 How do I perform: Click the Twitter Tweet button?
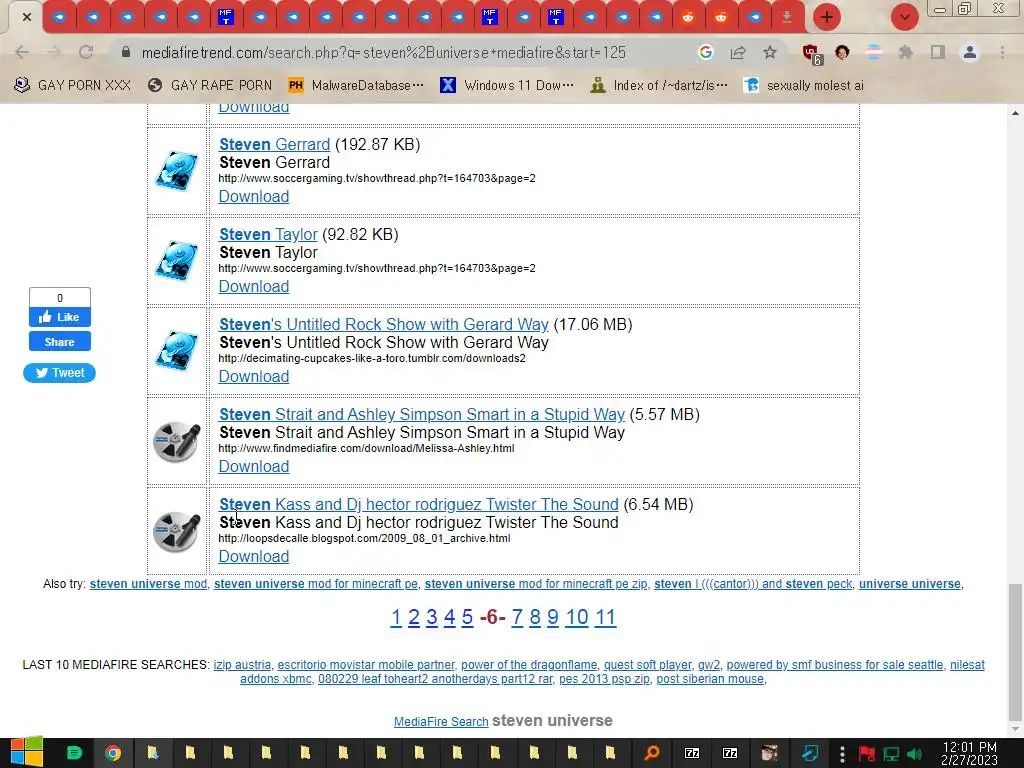59,373
